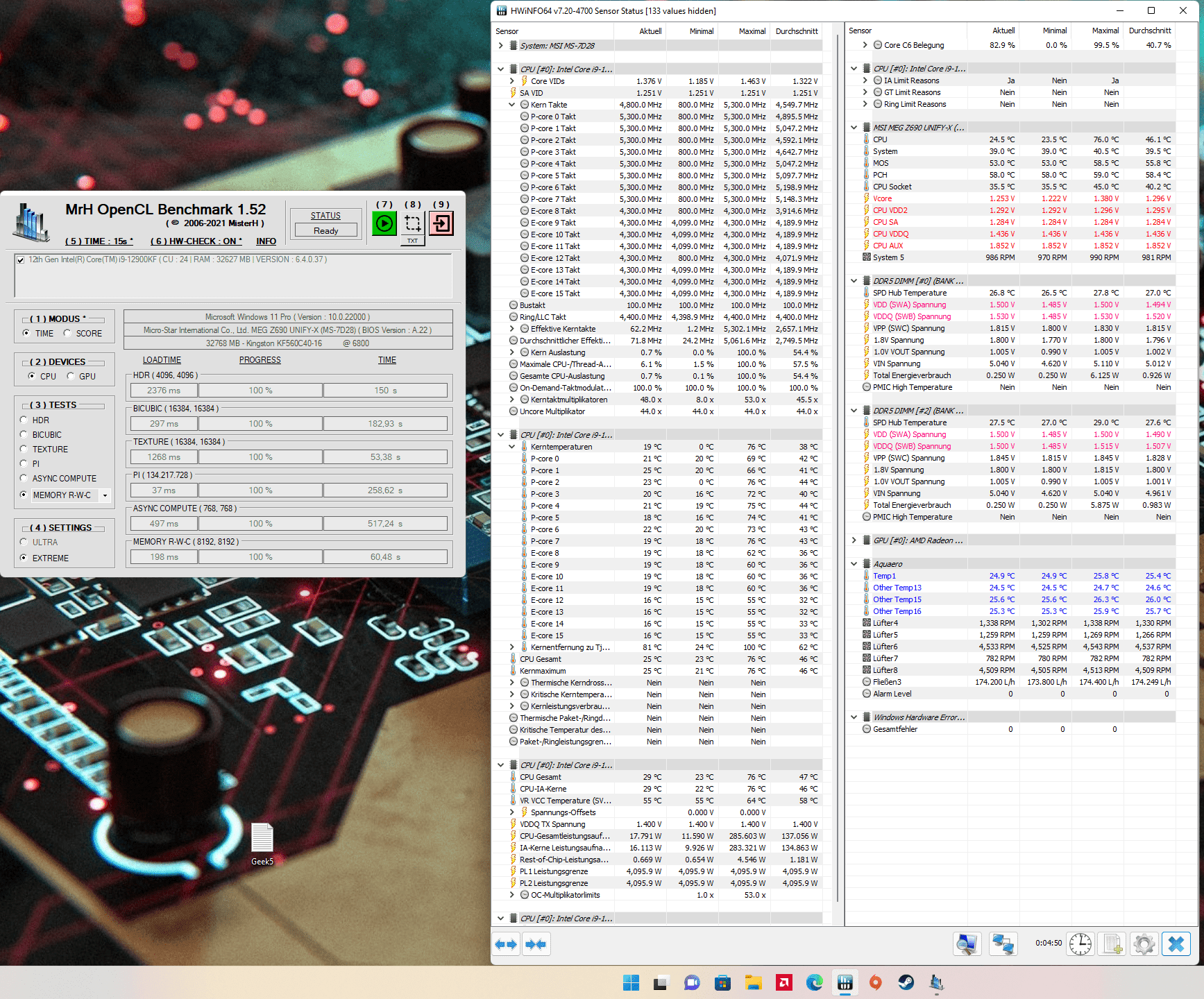This screenshot has width=1204, height=999.
Task: Open the MEMORY R-W-C dropdown arrow
Action: pos(105,495)
